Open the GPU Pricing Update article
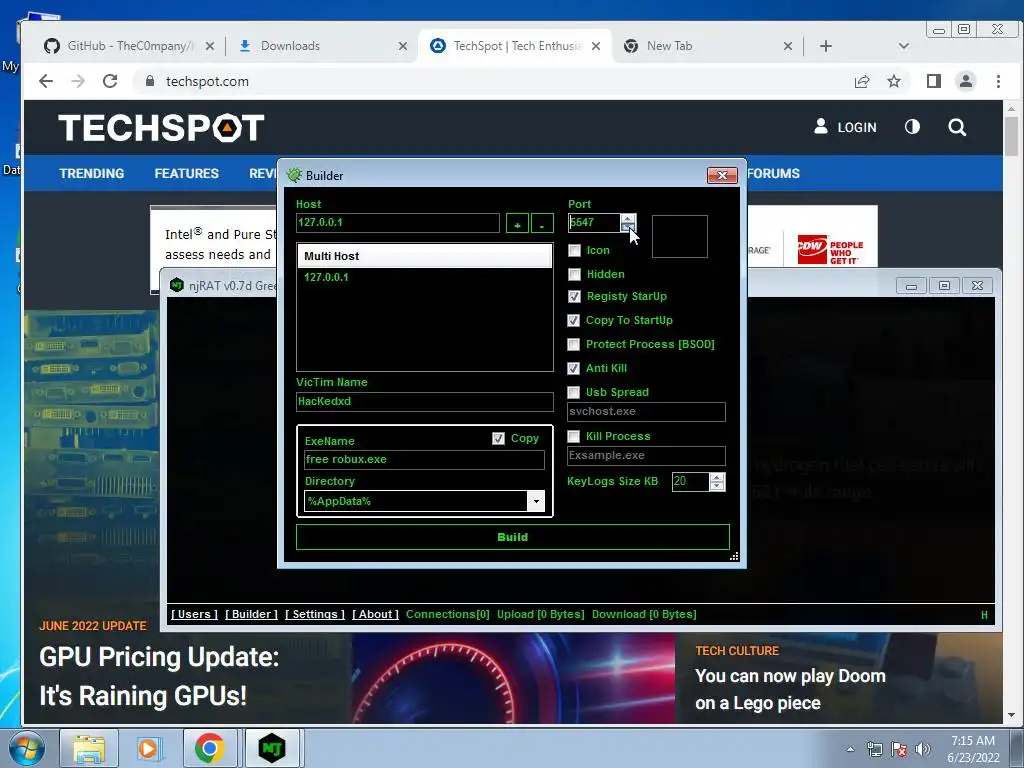The image size is (1024, 768). [159, 677]
